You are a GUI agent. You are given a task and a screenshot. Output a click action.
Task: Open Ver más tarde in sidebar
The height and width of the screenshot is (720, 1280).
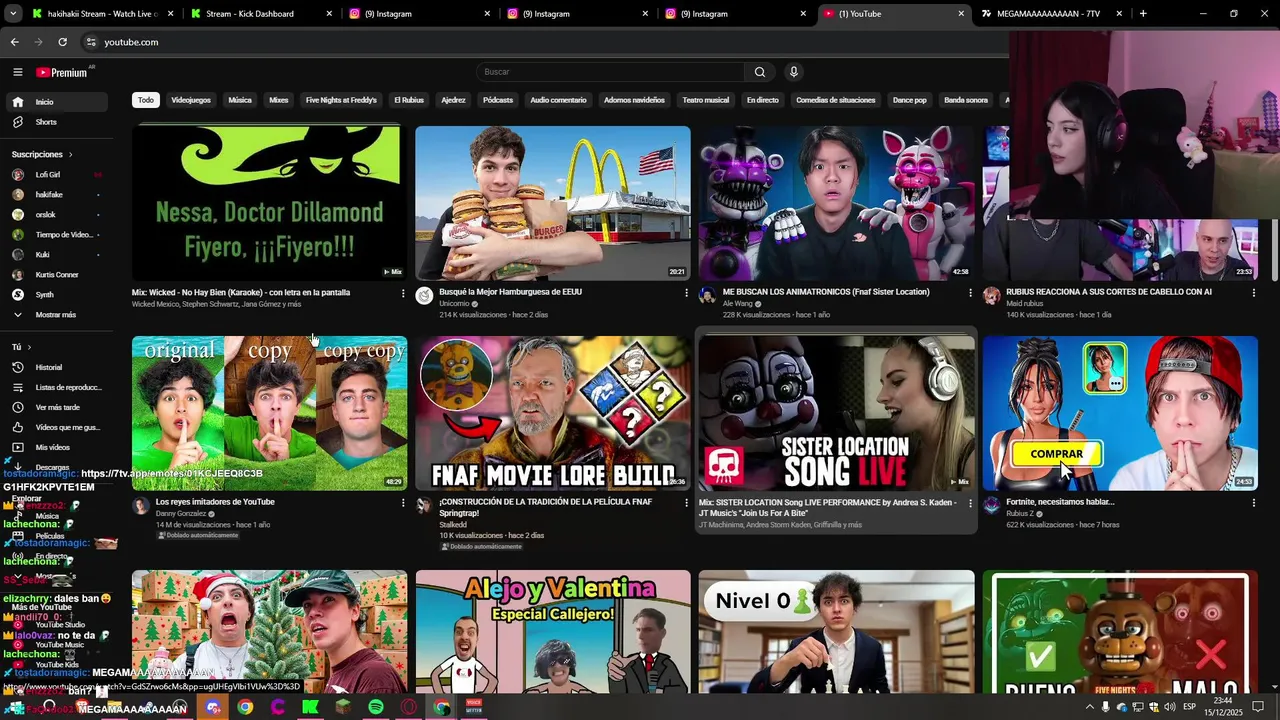[58, 407]
